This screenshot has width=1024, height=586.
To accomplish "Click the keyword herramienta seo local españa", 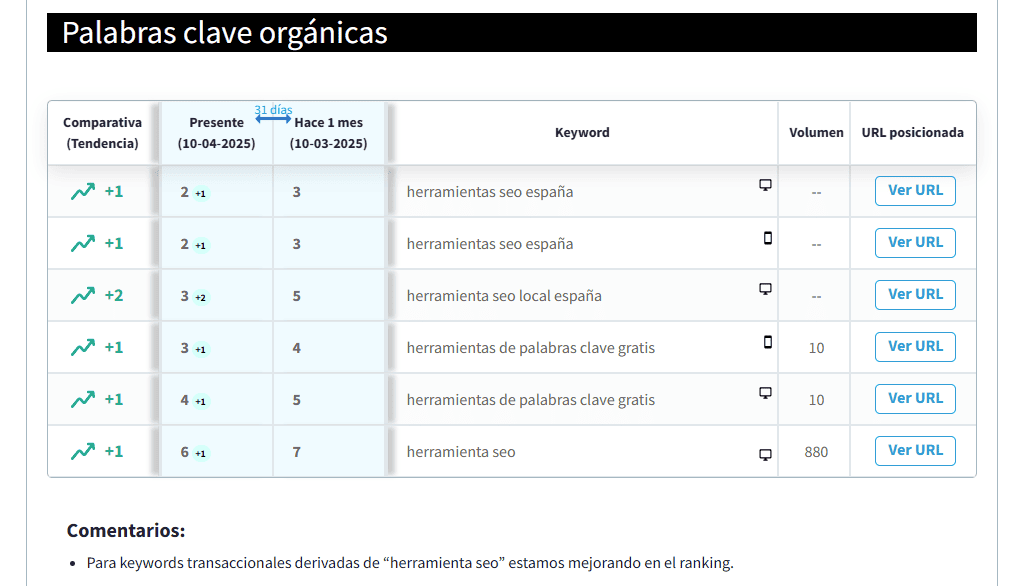I will pos(504,296).
